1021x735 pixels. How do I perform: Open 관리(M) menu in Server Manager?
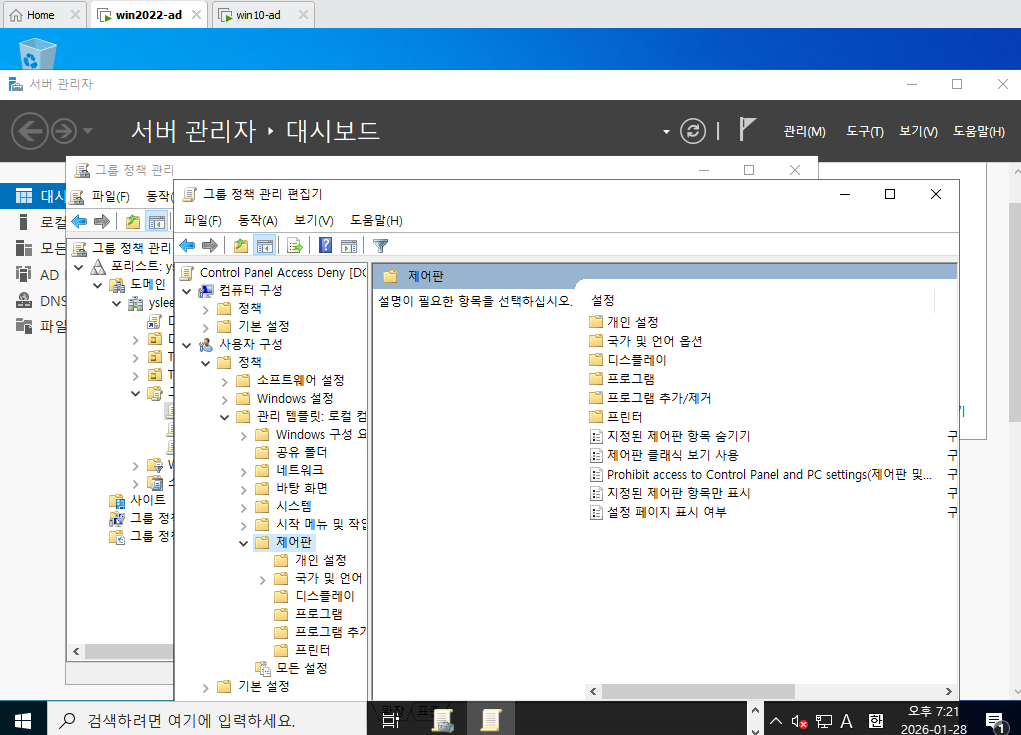coord(804,131)
